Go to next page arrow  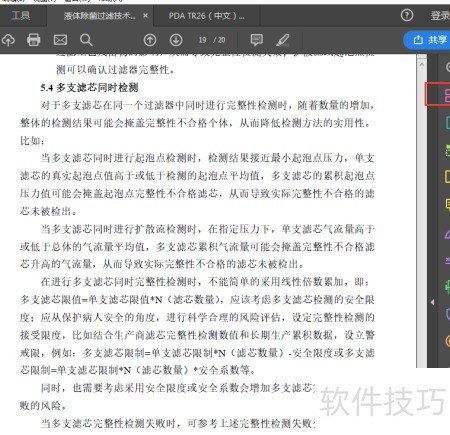click(176, 40)
